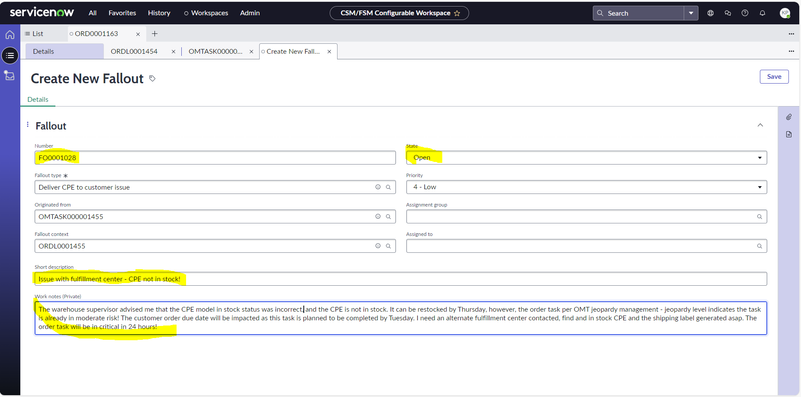
Task: Close the ORDL0001454 sub-tab
Action: (x=173, y=52)
